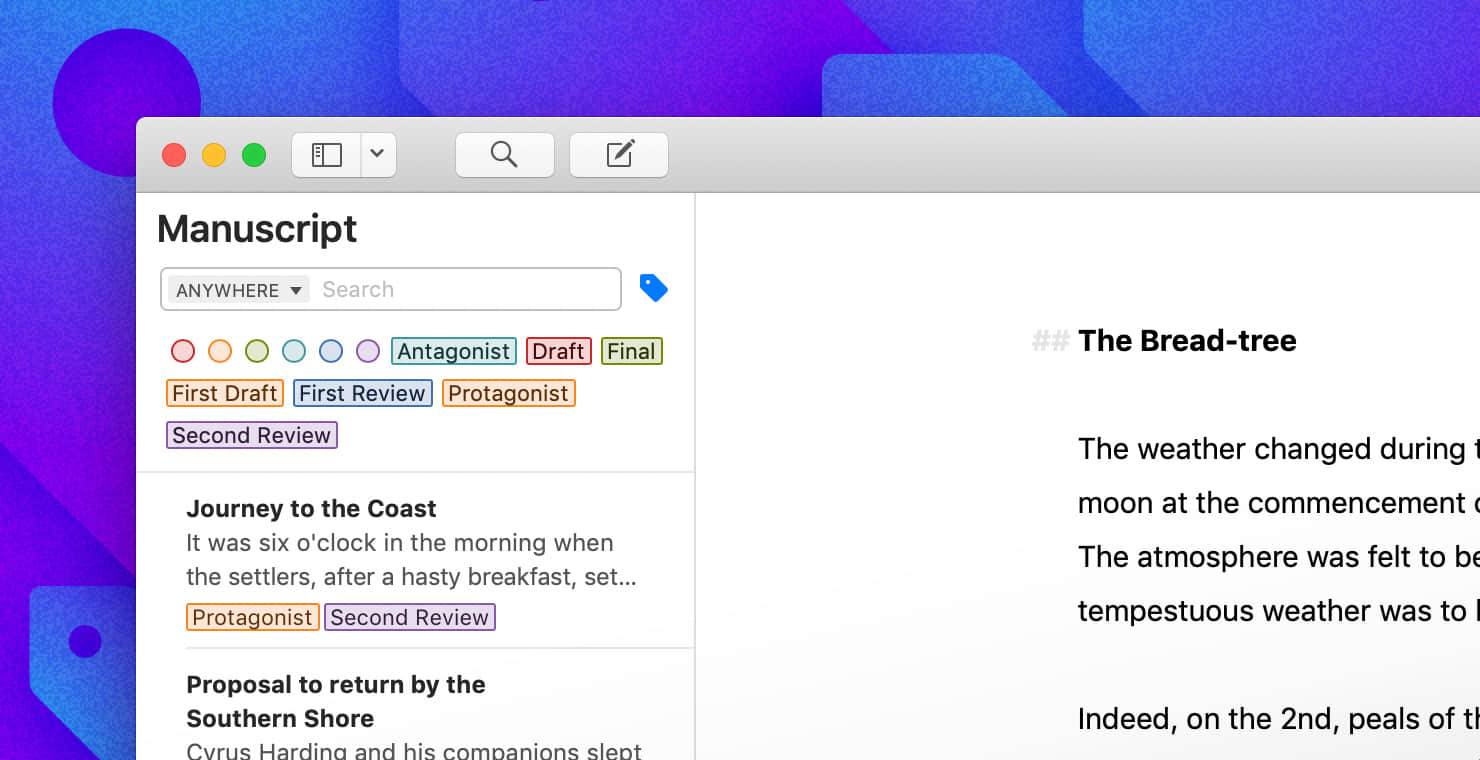The height and width of the screenshot is (760, 1480).
Task: Open Proposal to return by the Southern Shore
Action: [x=415, y=705]
